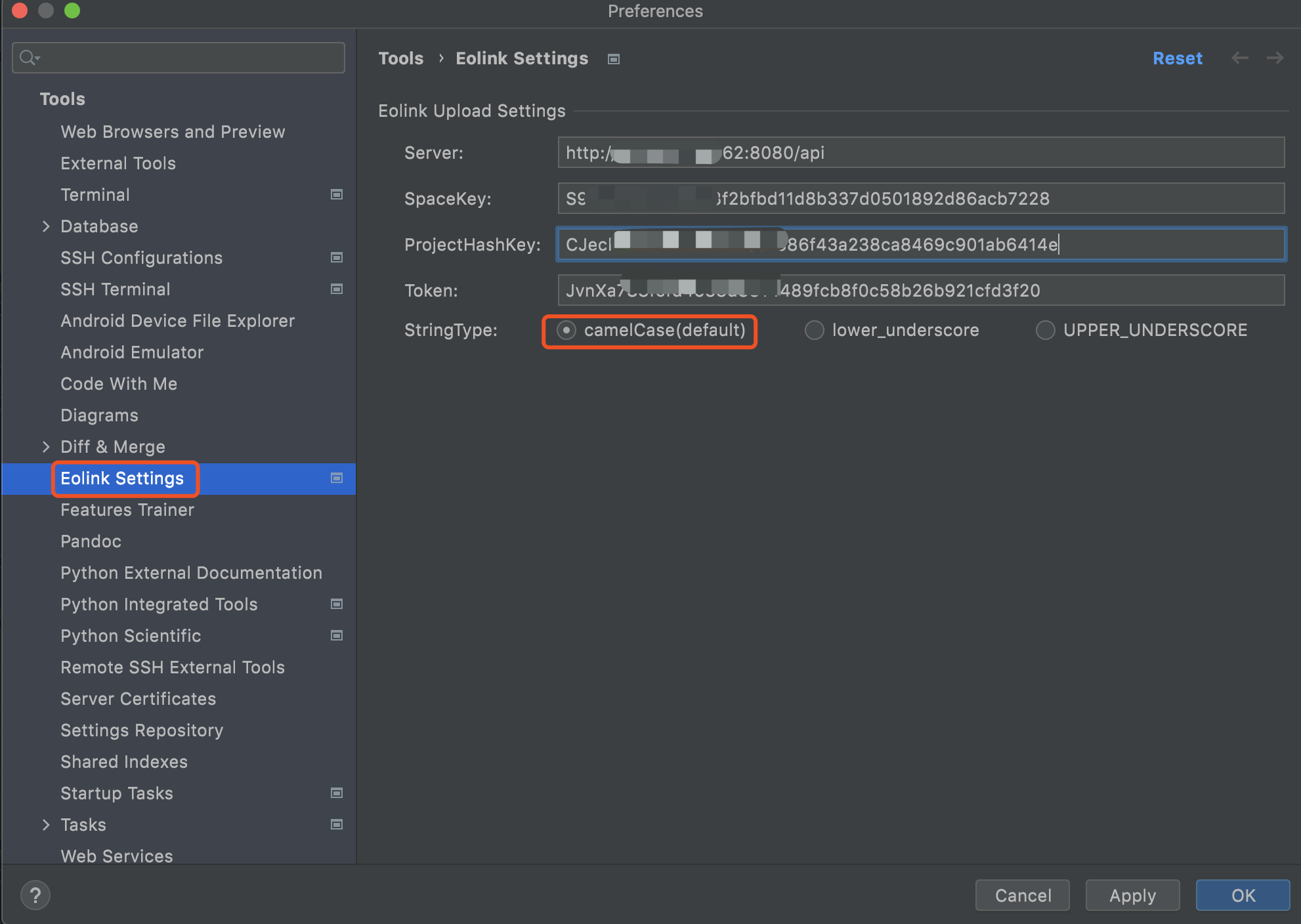
Task: Click the project icon on Eolink Settings row
Action: click(x=337, y=478)
